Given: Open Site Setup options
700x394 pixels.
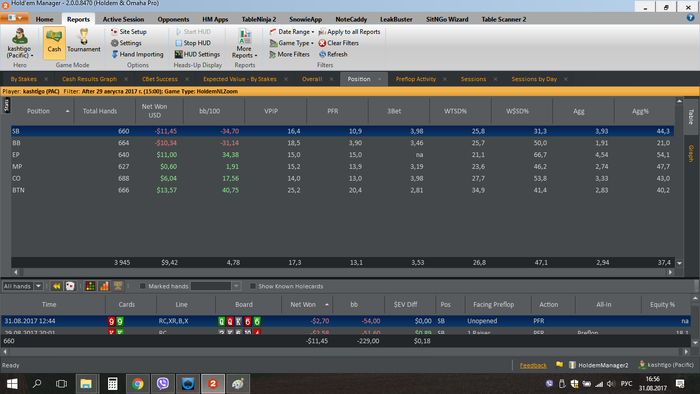Looking at the screenshot, I should click(129, 32).
